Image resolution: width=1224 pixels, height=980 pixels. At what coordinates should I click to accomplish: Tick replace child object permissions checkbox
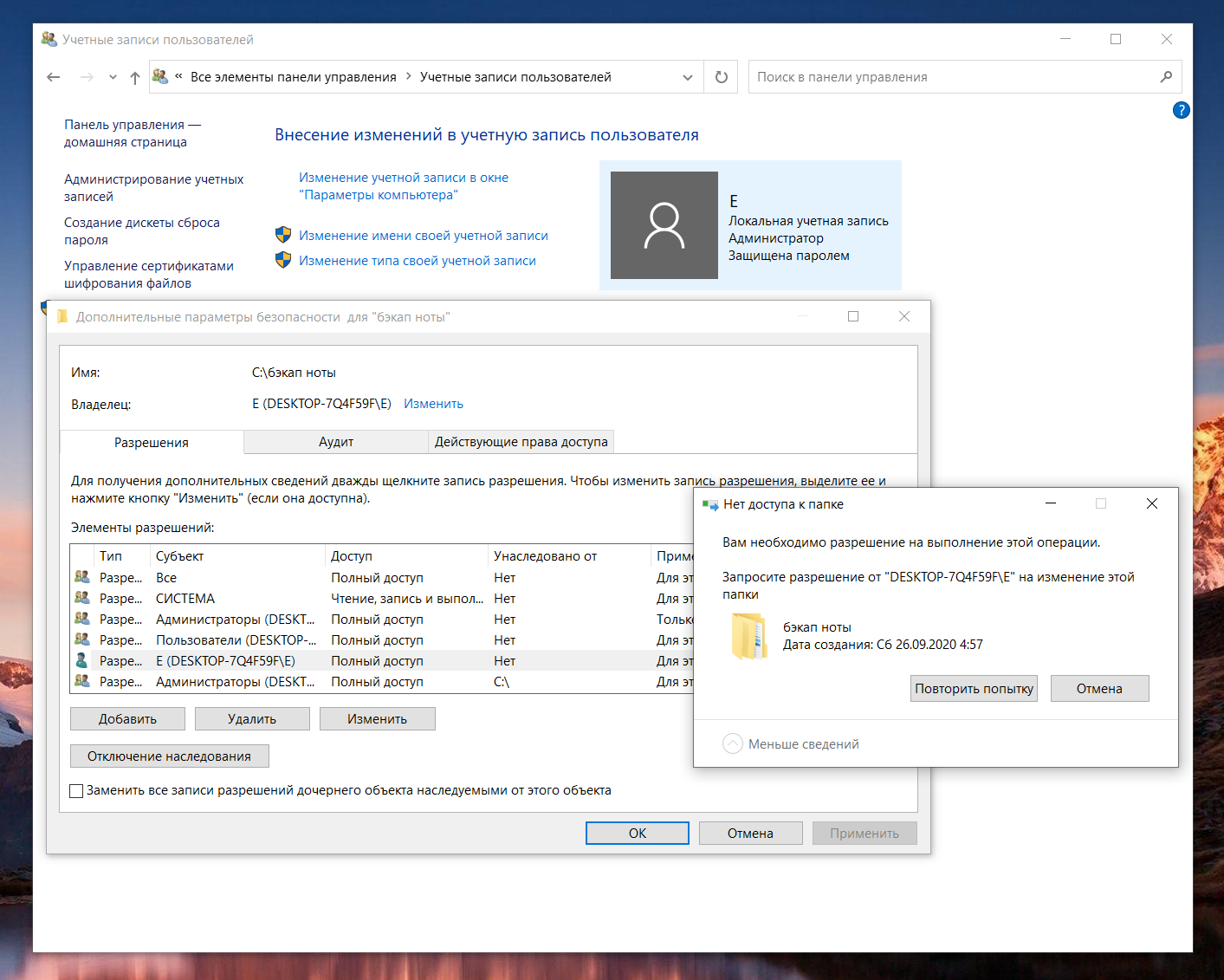(x=76, y=791)
